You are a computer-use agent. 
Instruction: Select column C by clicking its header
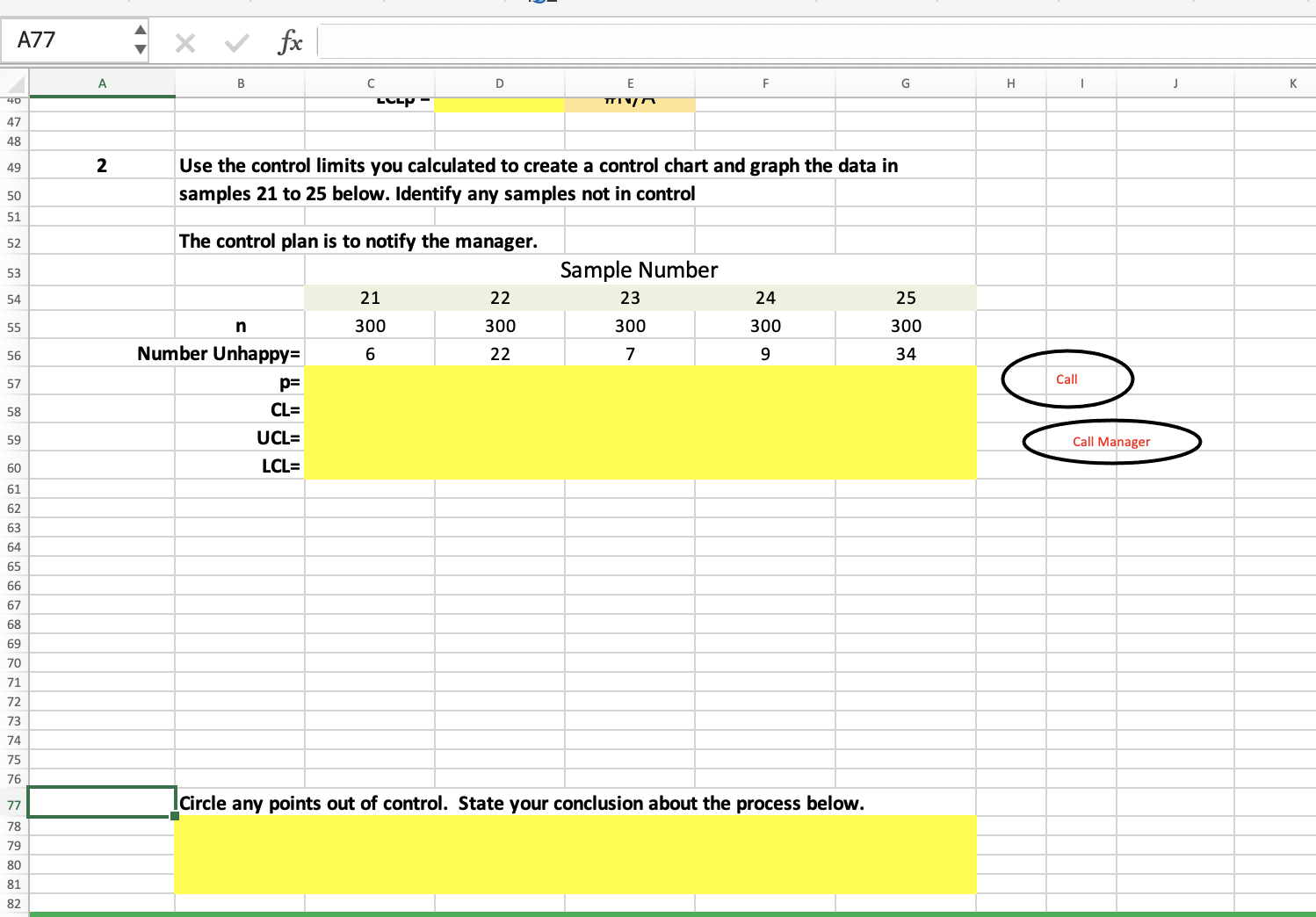[x=370, y=83]
